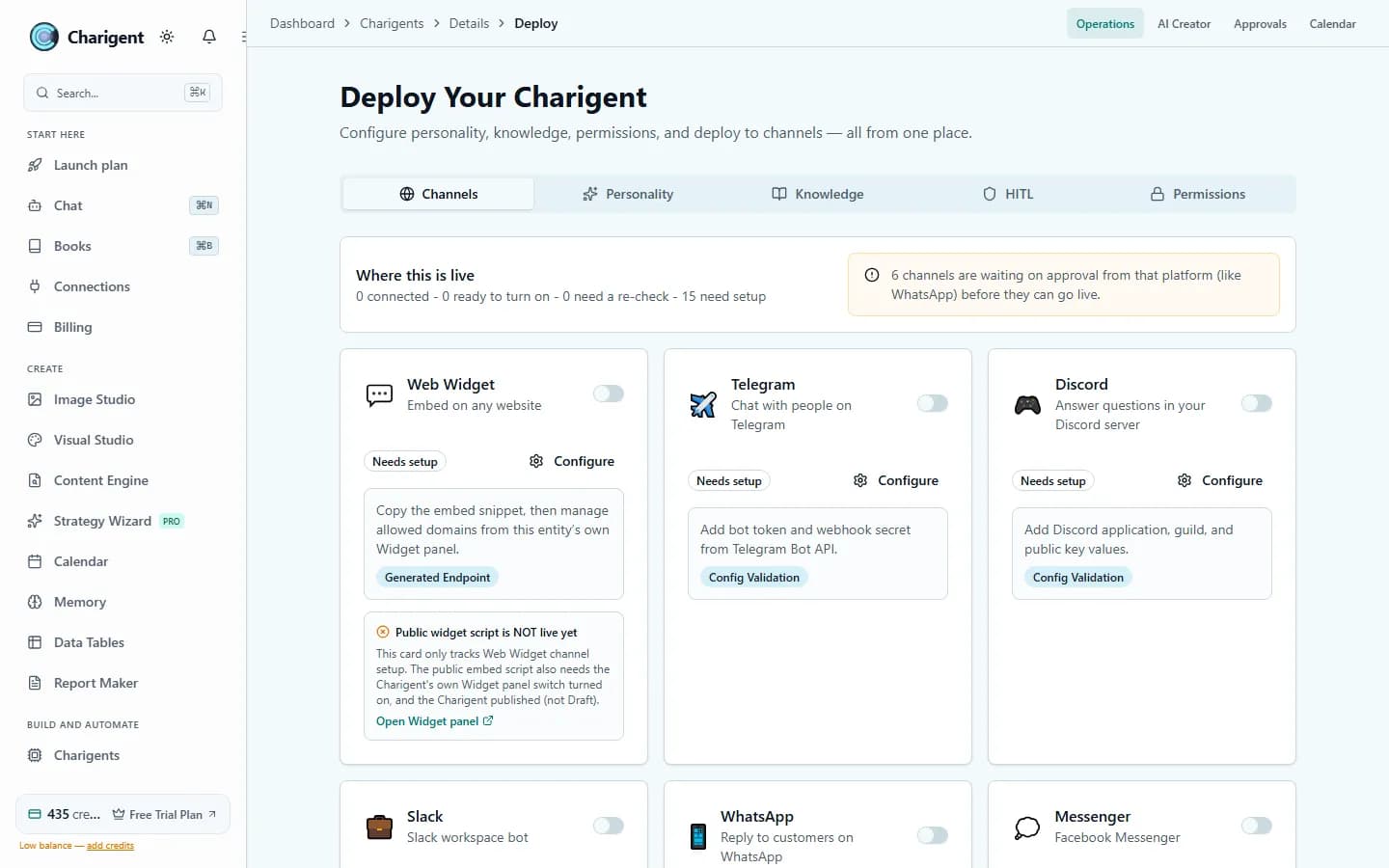Click the Chat bot icon in sidebar
The image size is (1389, 868).
[35, 205]
